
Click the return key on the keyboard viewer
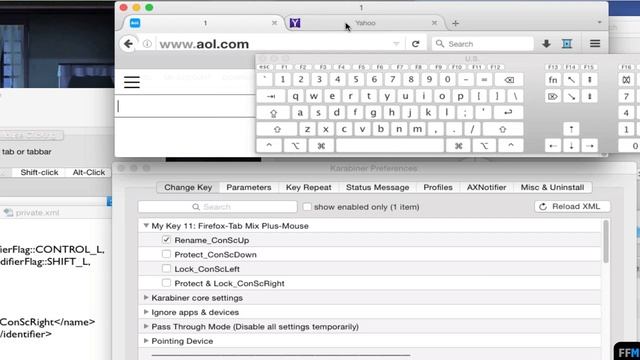(x=508, y=113)
